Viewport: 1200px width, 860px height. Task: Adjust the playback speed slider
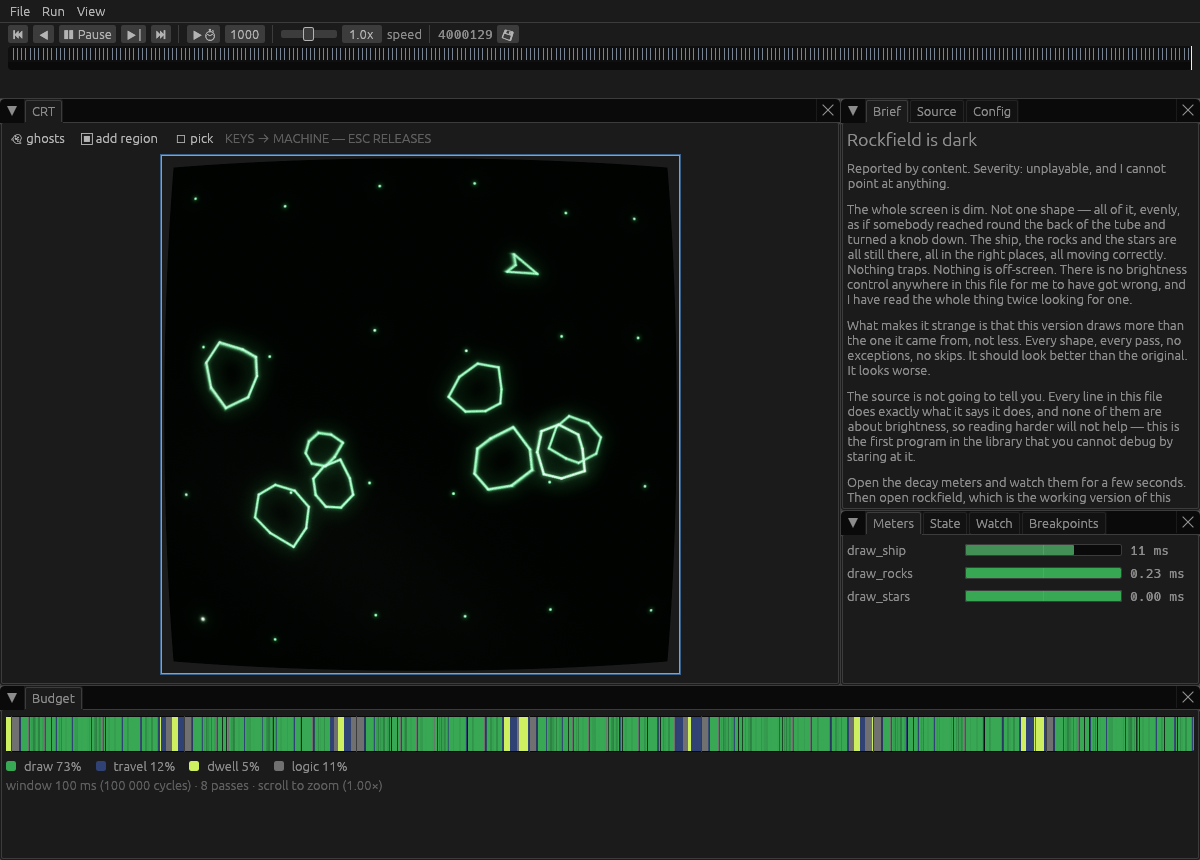click(x=308, y=34)
